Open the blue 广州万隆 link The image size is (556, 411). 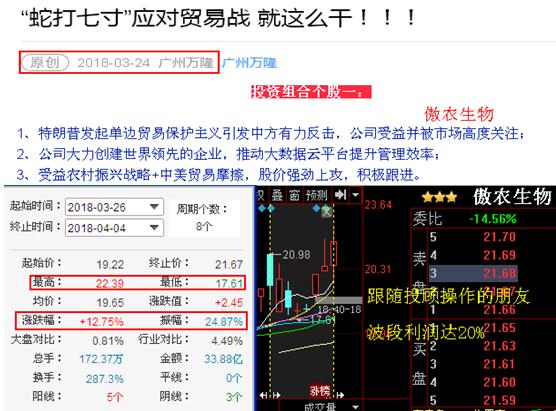(x=249, y=63)
